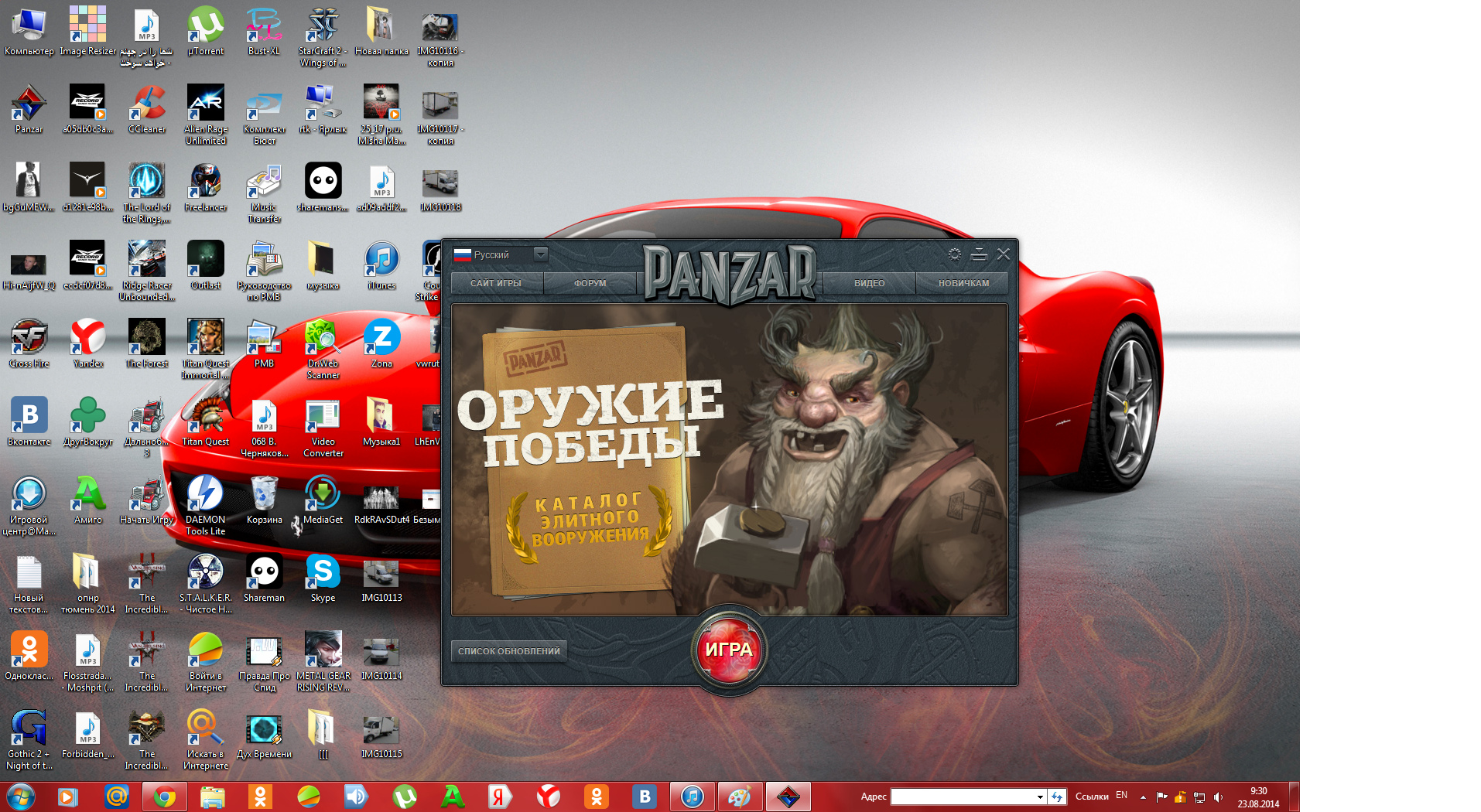The image size is (1481, 812).
Task: Click the address bar go button
Action: (1057, 797)
